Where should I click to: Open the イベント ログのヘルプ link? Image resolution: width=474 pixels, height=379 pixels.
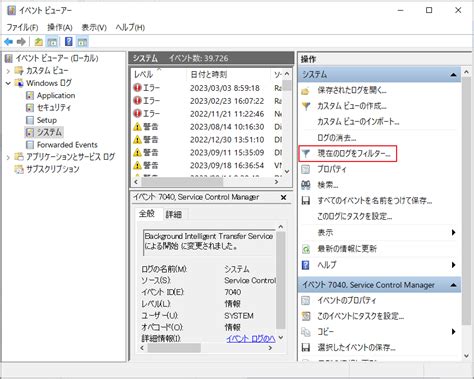coord(251,339)
